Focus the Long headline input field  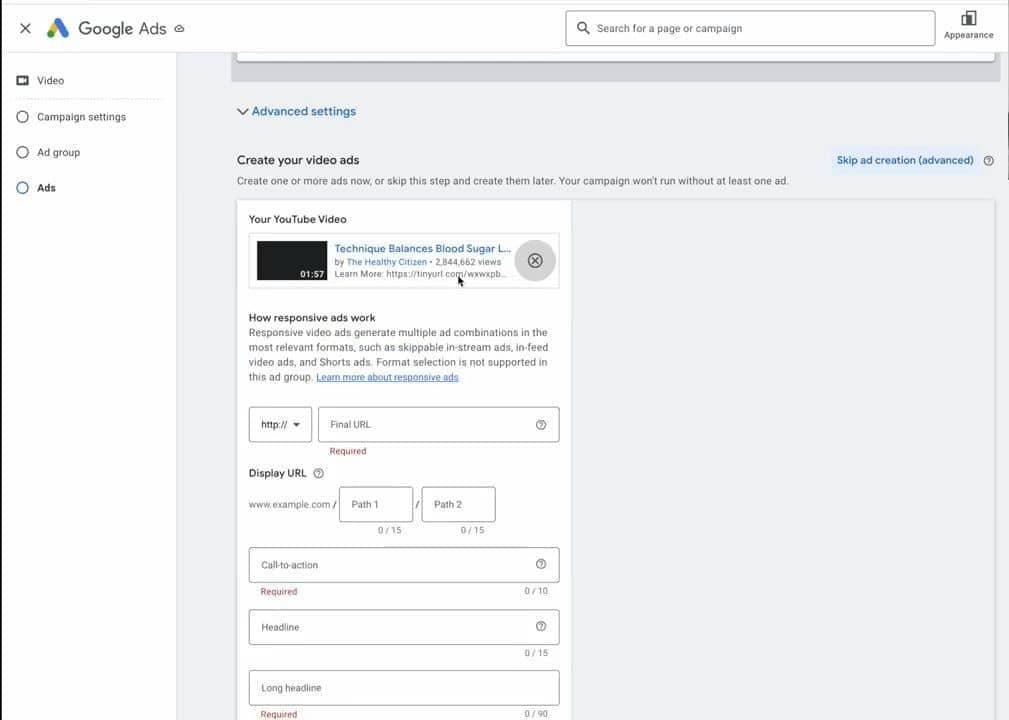[403, 688]
